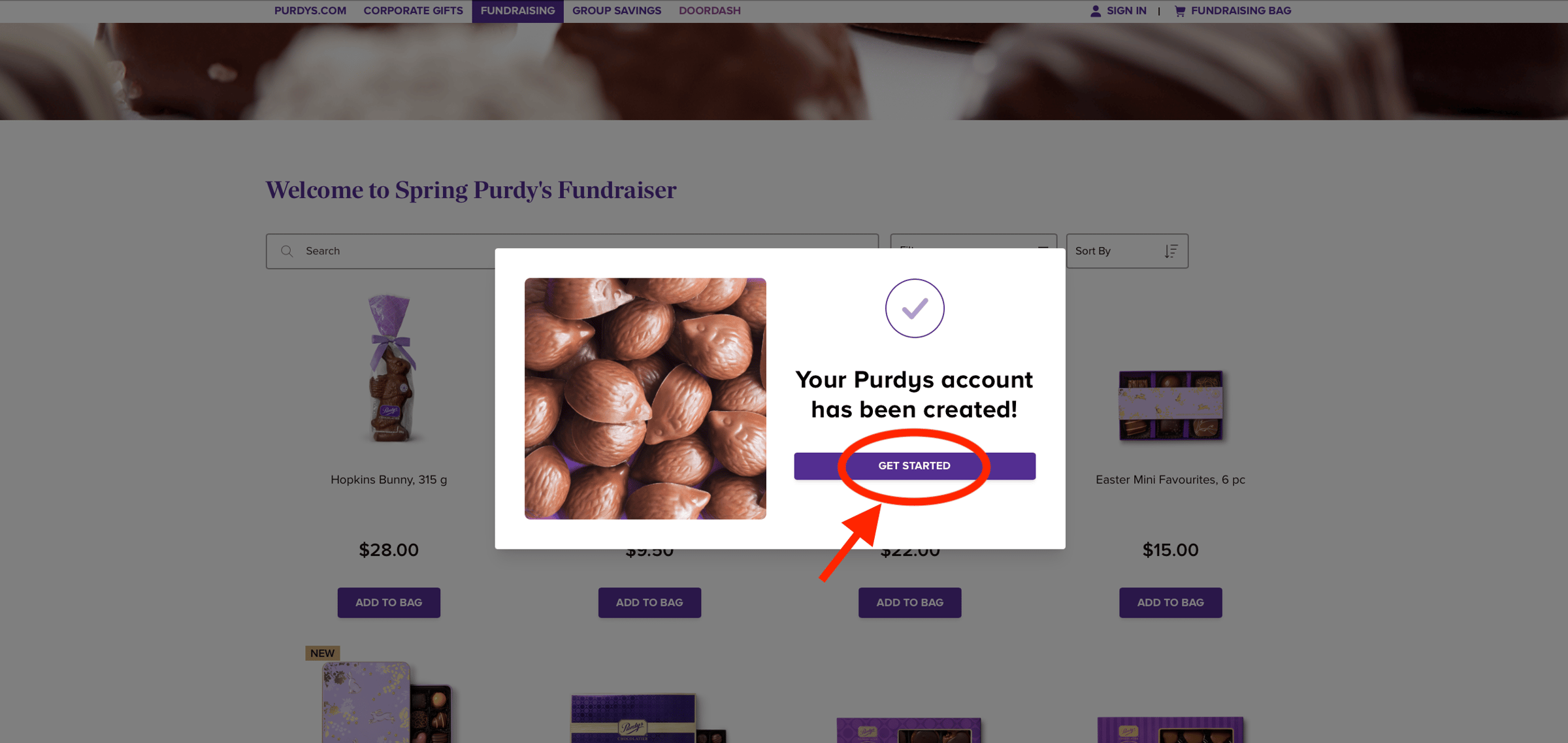Click the chocolate hedgehogs image in the dialog
Image resolution: width=1568 pixels, height=743 pixels.
coord(645,399)
